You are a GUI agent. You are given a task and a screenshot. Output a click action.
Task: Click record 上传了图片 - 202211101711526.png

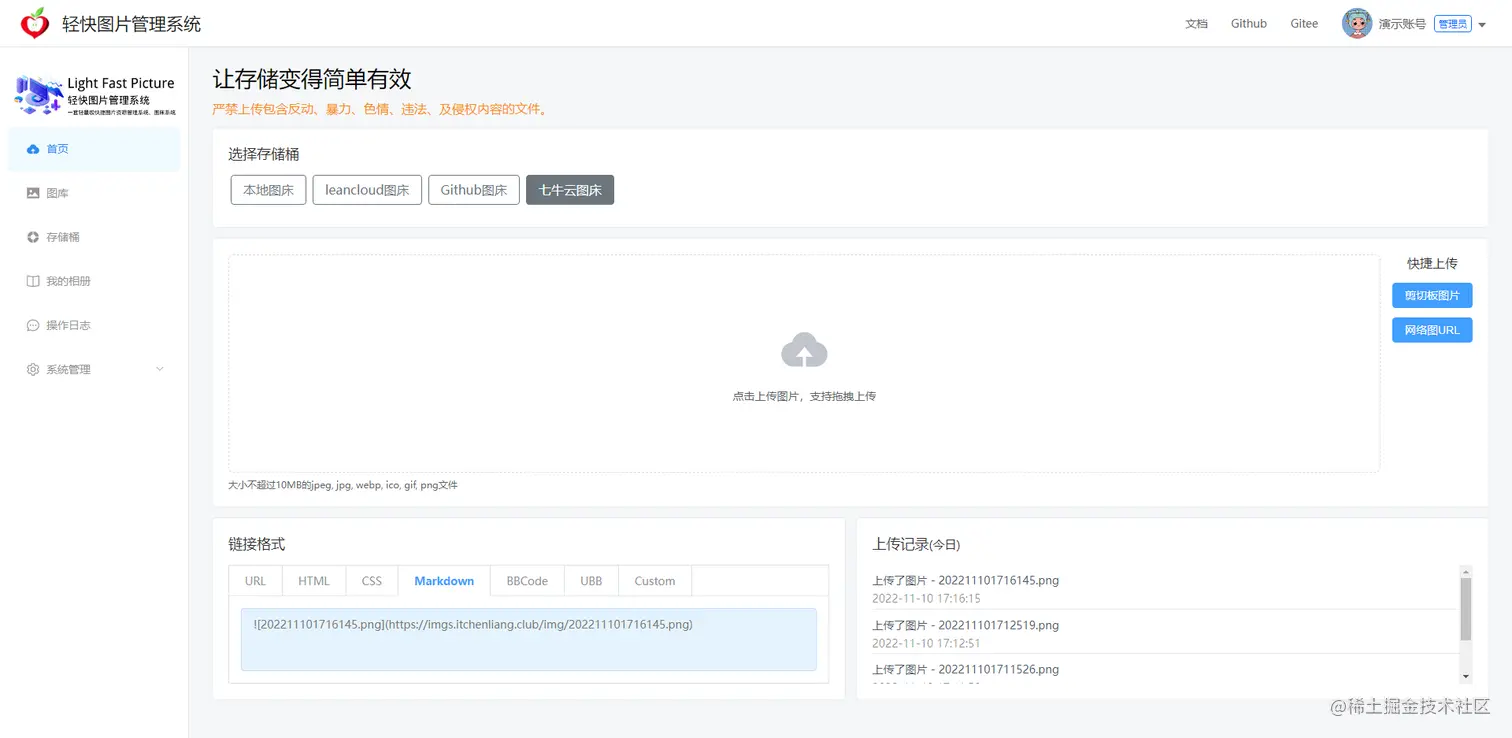tap(965, 669)
